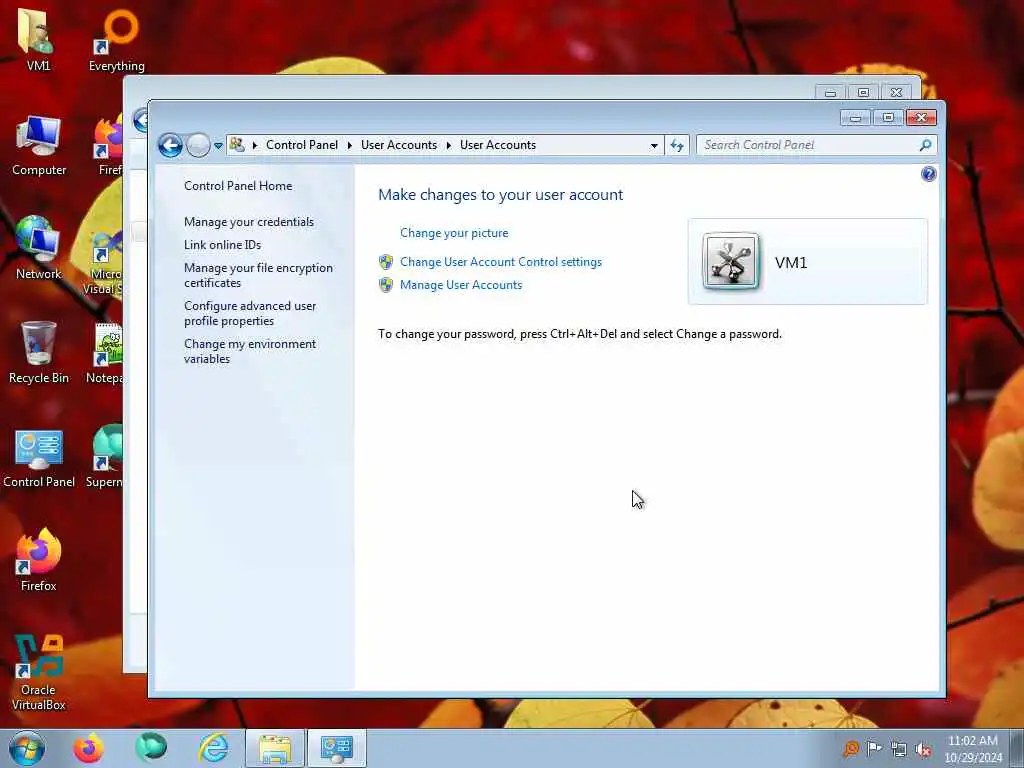Open the address bar history dropdown arrow

coord(654,146)
